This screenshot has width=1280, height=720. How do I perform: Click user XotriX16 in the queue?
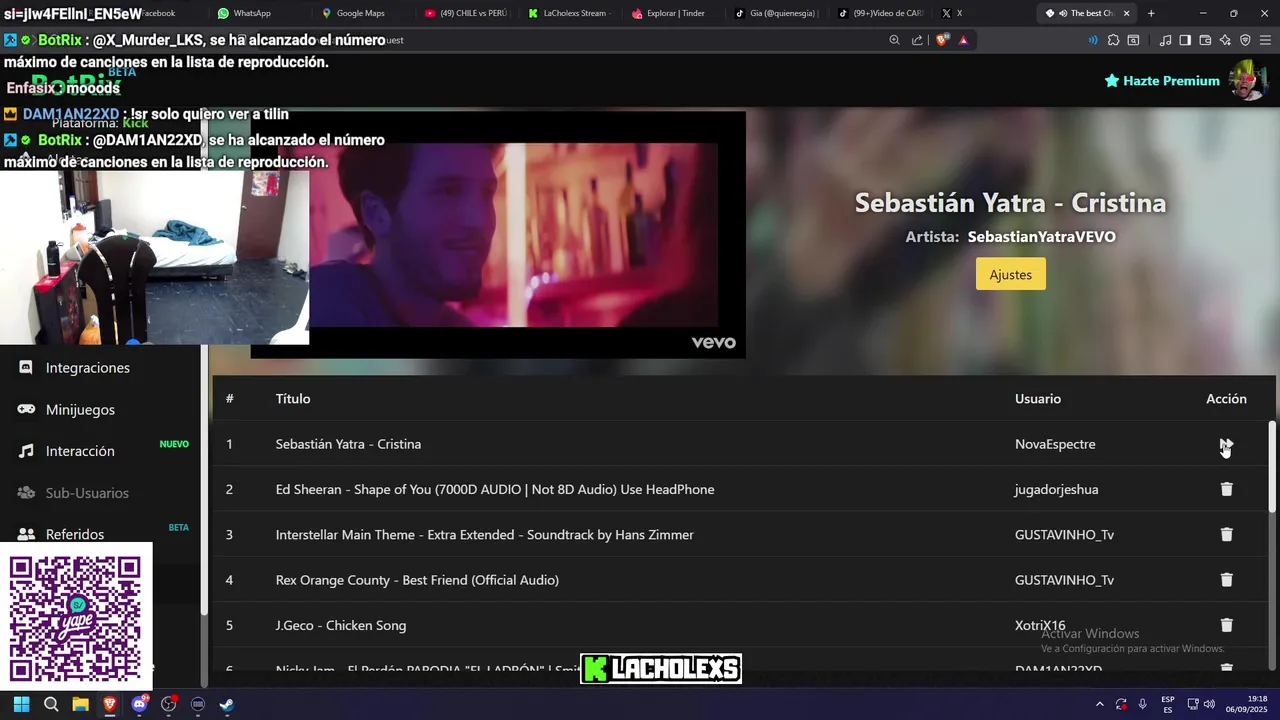(x=1040, y=625)
